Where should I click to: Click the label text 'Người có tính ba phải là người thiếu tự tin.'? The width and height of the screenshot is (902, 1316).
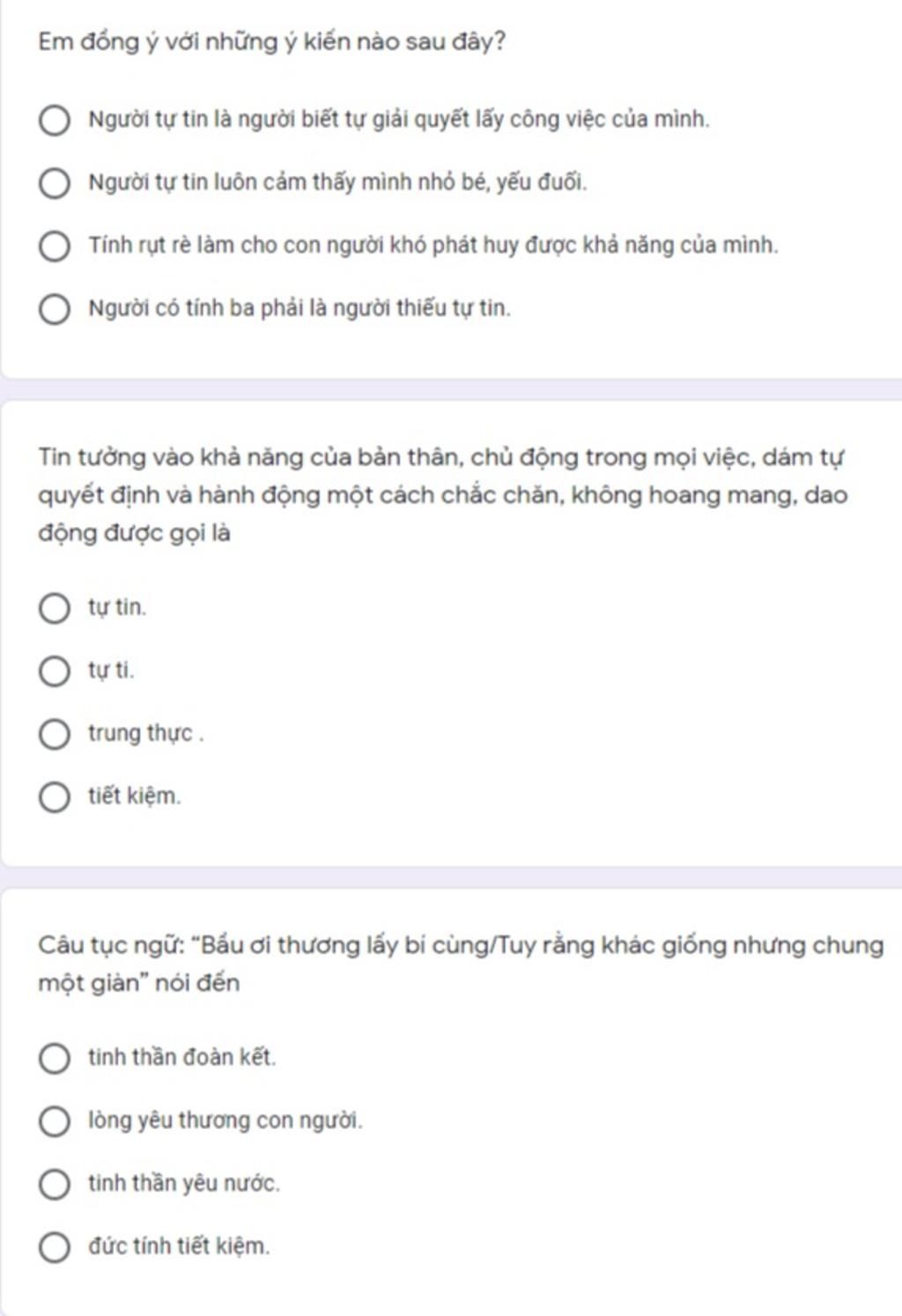point(299,308)
